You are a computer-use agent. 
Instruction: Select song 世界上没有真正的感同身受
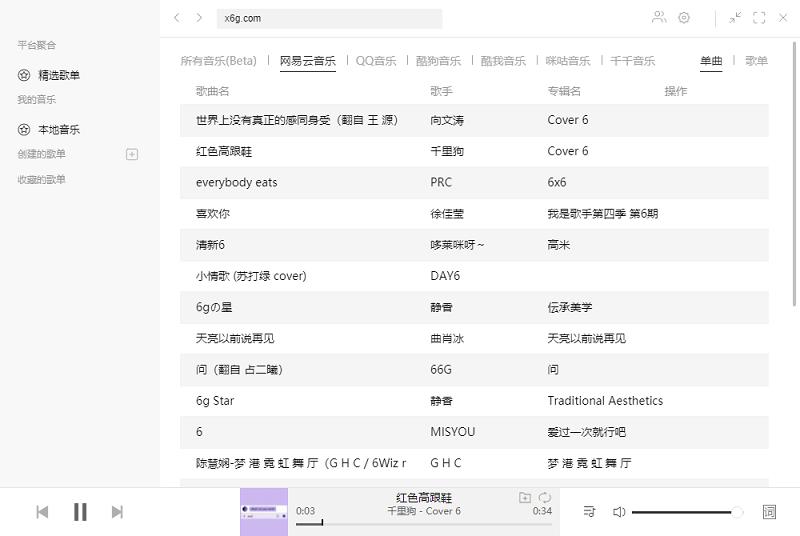tap(296, 120)
